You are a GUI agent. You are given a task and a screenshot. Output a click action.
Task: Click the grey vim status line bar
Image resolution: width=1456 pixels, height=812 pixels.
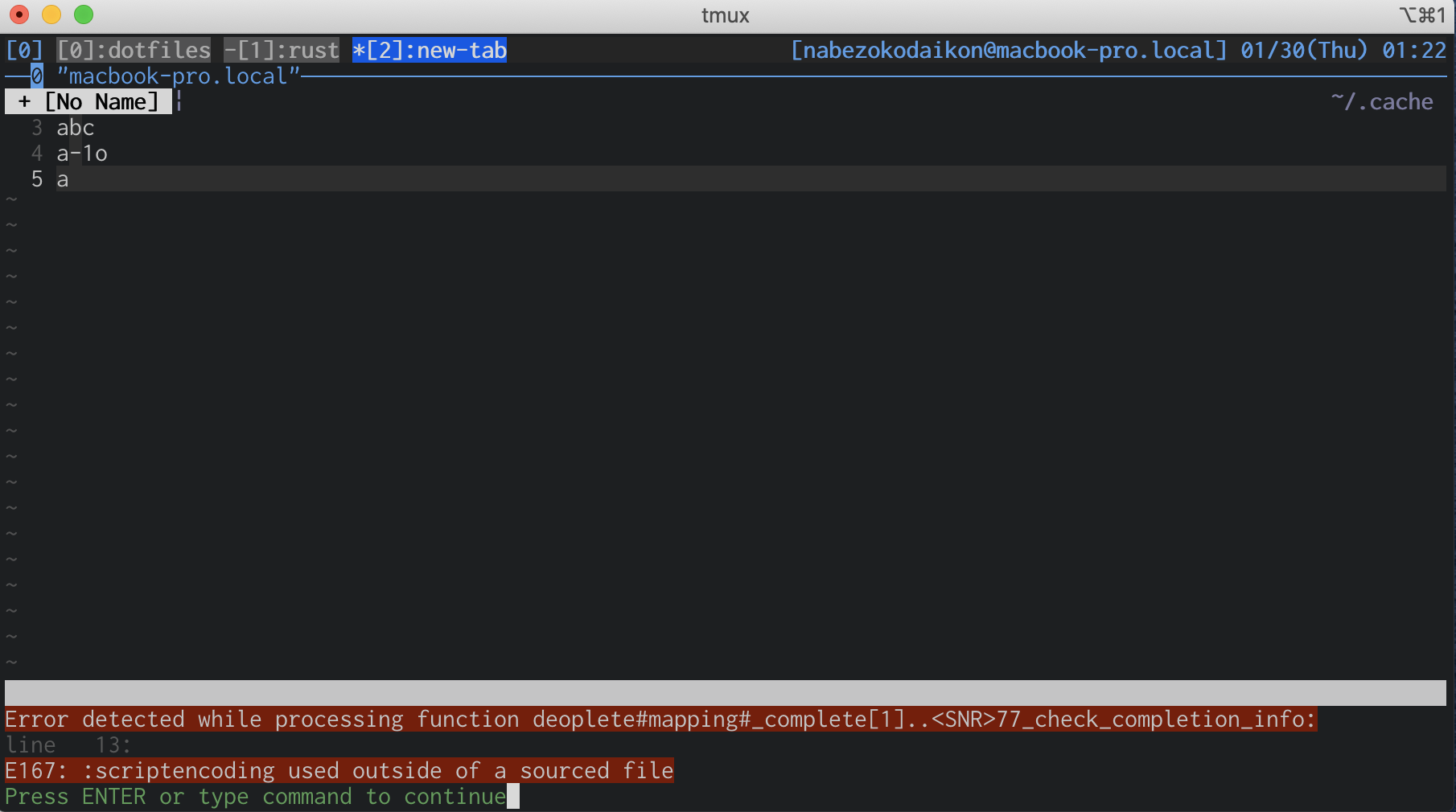click(x=726, y=693)
